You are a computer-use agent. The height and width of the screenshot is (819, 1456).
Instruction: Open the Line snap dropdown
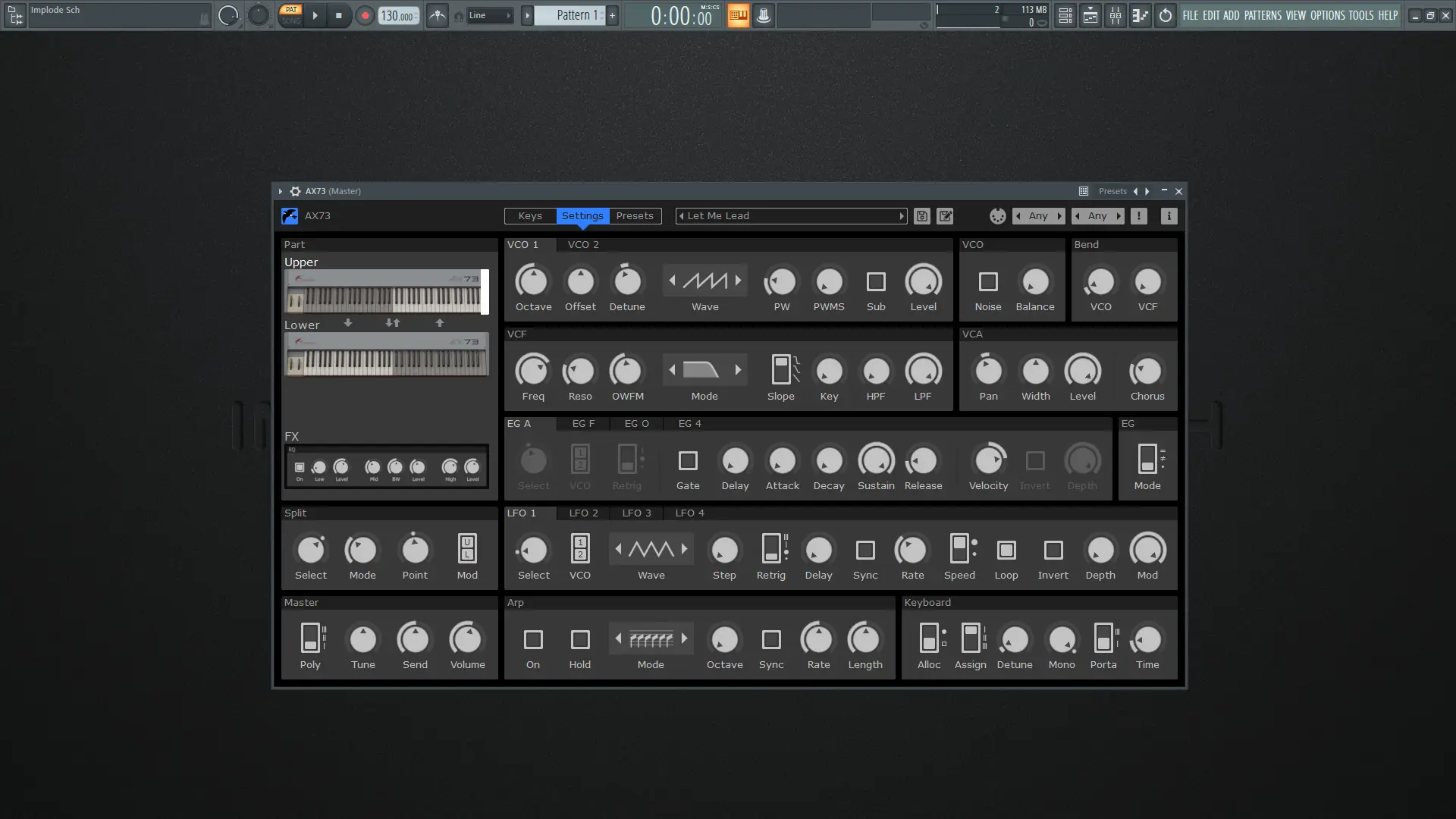(x=489, y=15)
